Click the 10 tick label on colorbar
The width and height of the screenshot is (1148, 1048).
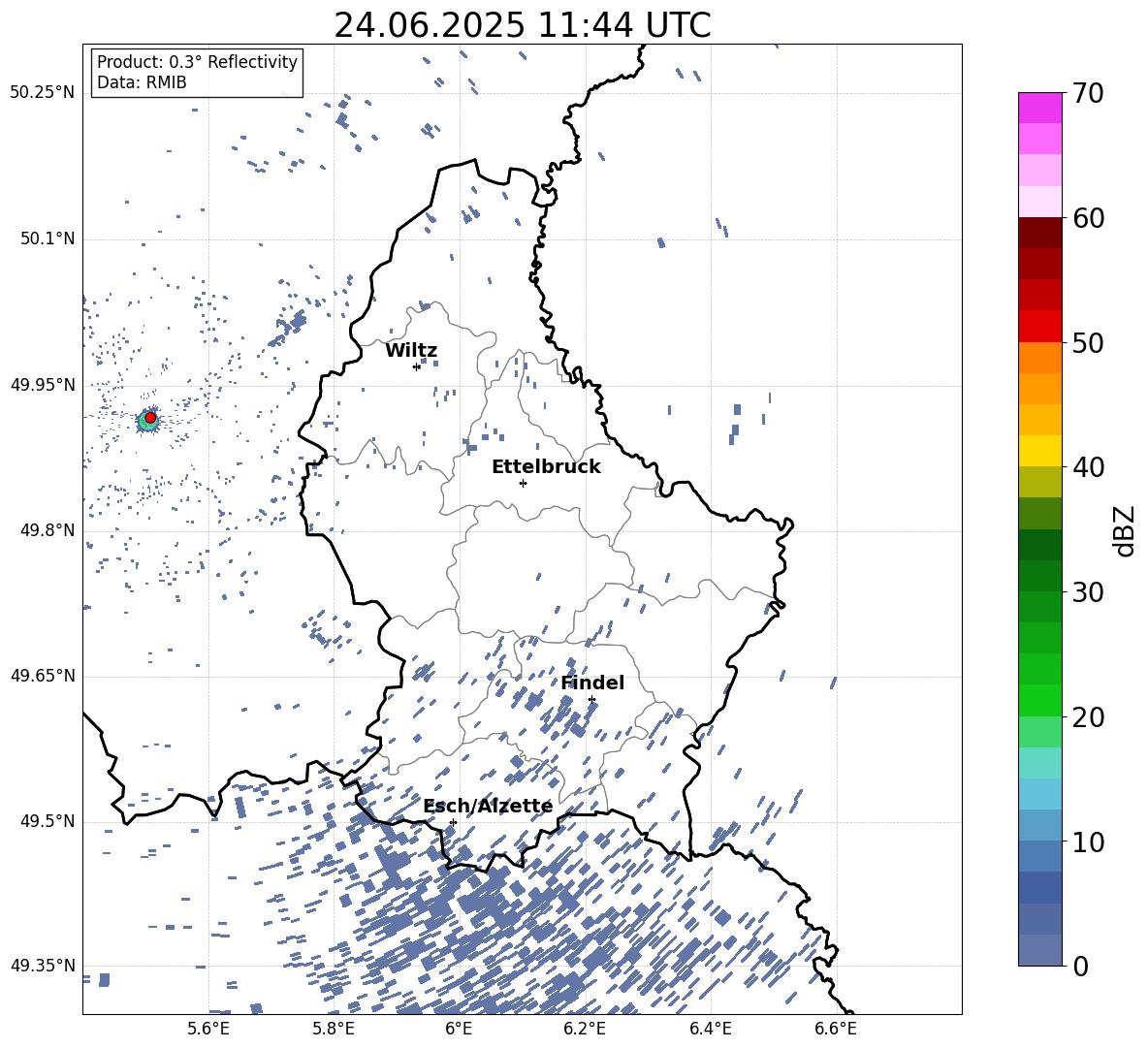1088,842
